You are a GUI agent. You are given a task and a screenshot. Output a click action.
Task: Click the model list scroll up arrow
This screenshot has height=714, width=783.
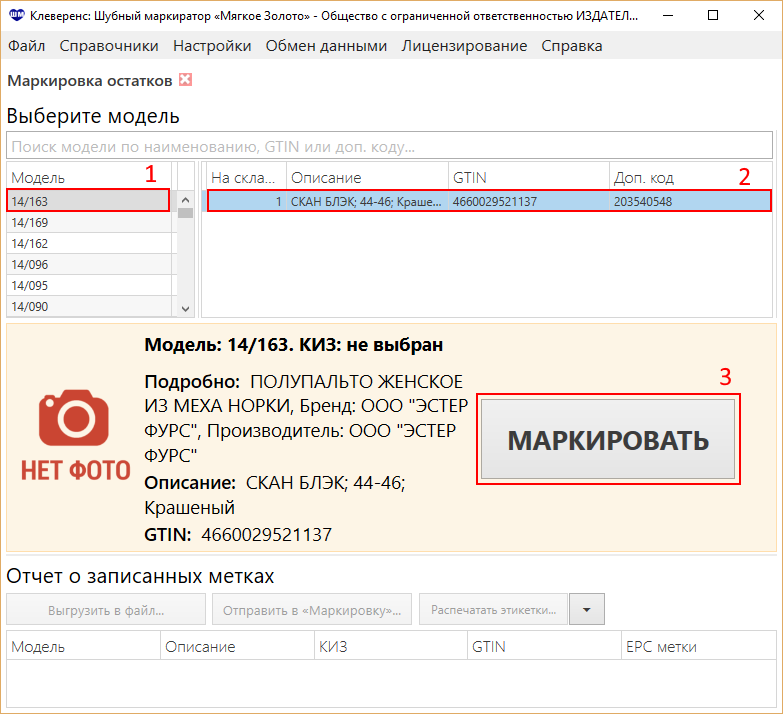tap(185, 200)
